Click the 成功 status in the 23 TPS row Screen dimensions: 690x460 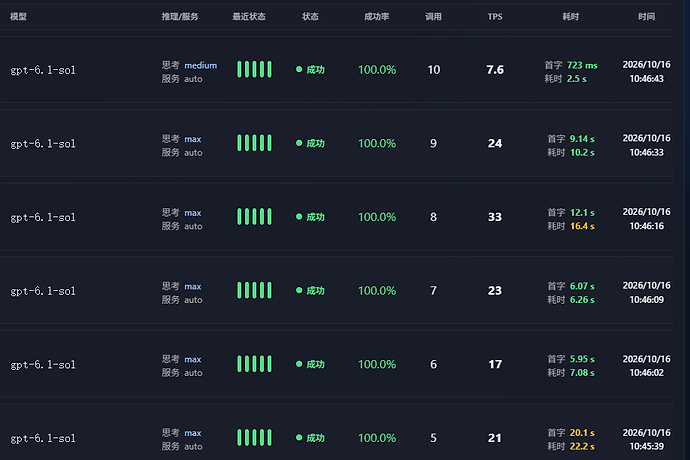coord(310,291)
